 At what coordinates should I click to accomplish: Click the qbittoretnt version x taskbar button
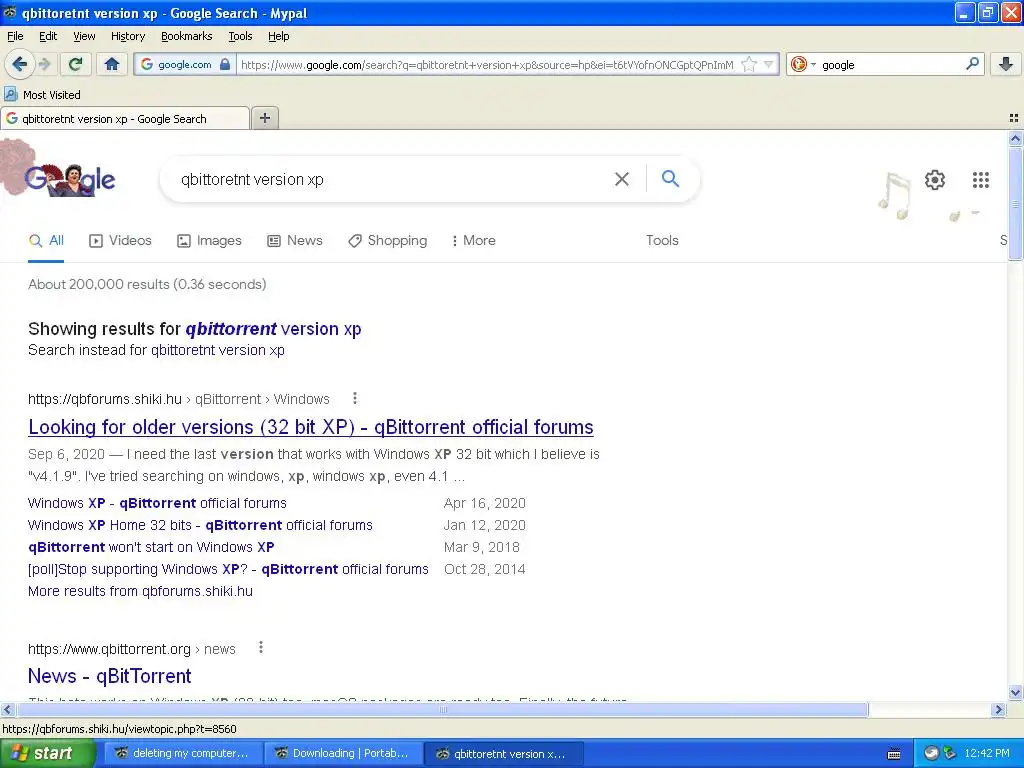click(502, 754)
